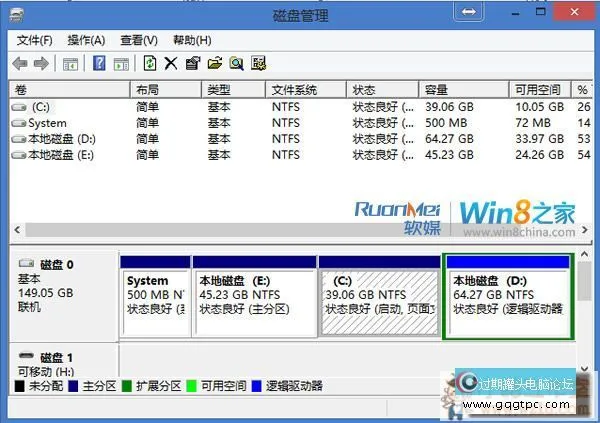Viewport: 600px width, 423px height.
Task: Show or hide console tree icon
Action: (70, 64)
